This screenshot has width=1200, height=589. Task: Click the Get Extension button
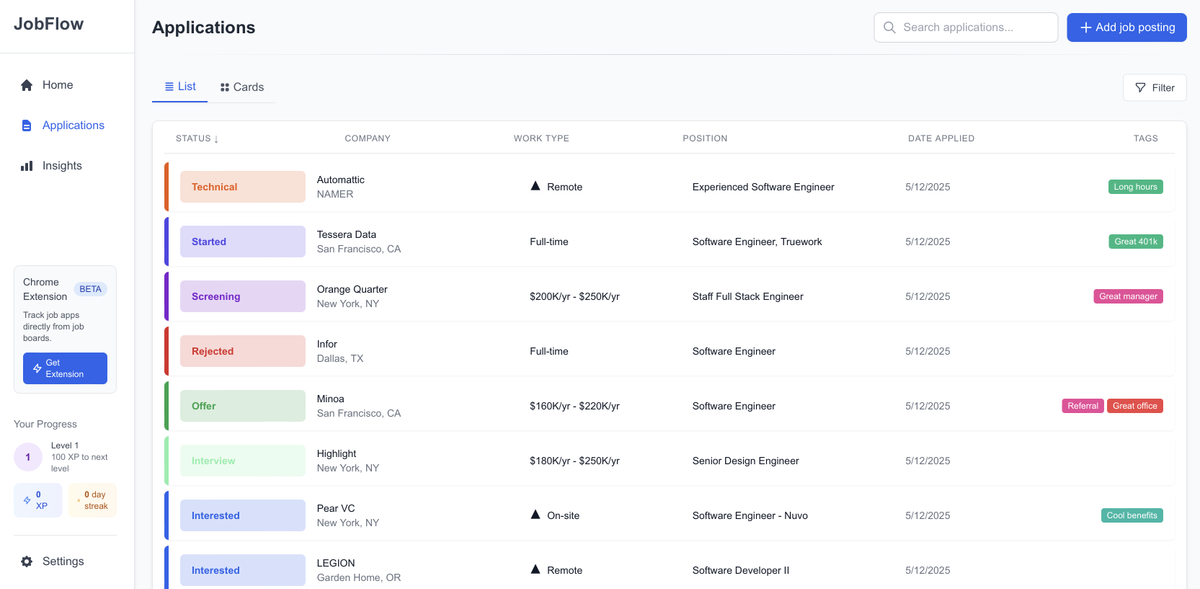[x=64, y=368]
